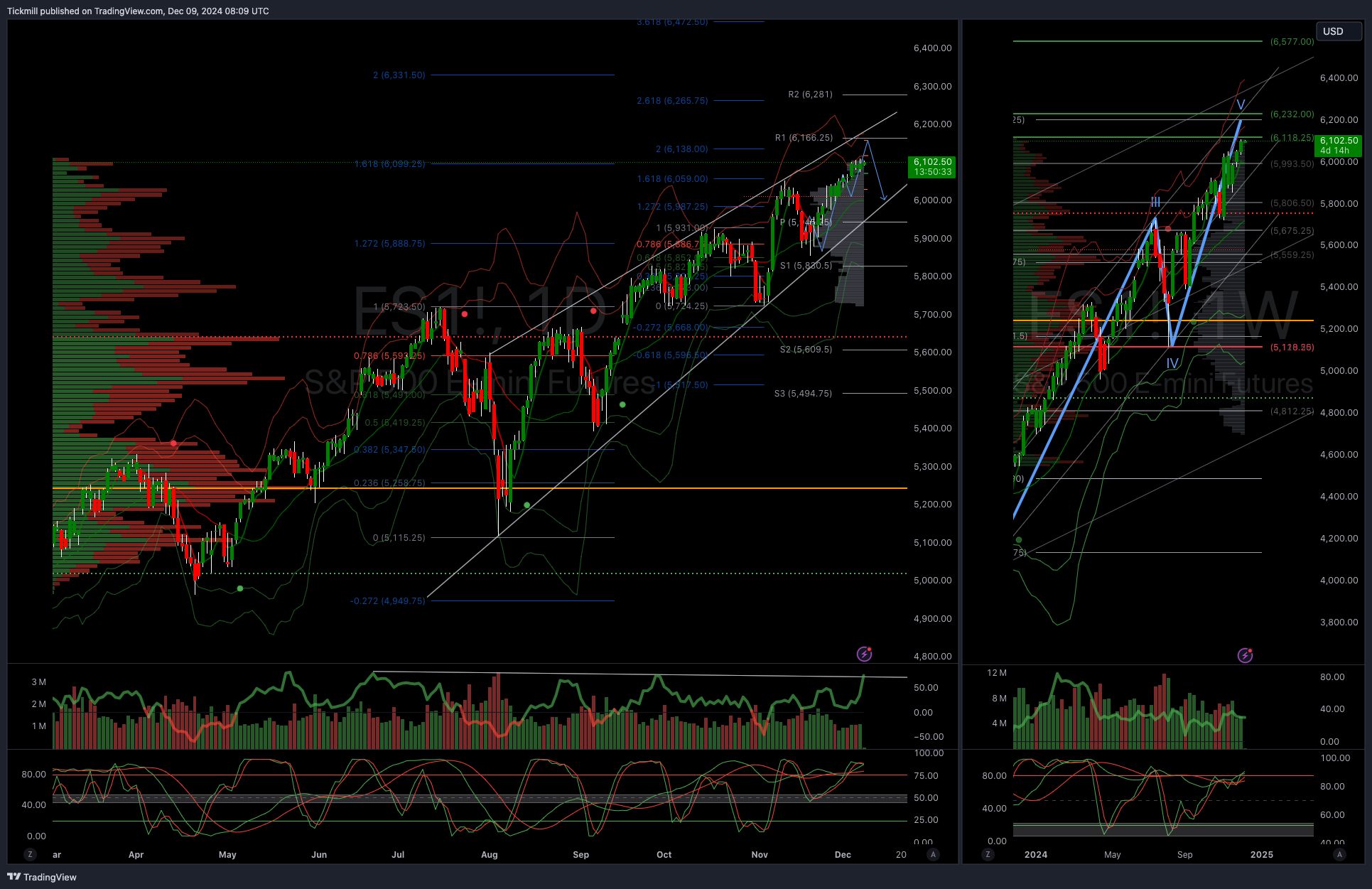Click 2024 on the weekly chart time axis
Screen dimensions: 1372x889
tap(1036, 854)
